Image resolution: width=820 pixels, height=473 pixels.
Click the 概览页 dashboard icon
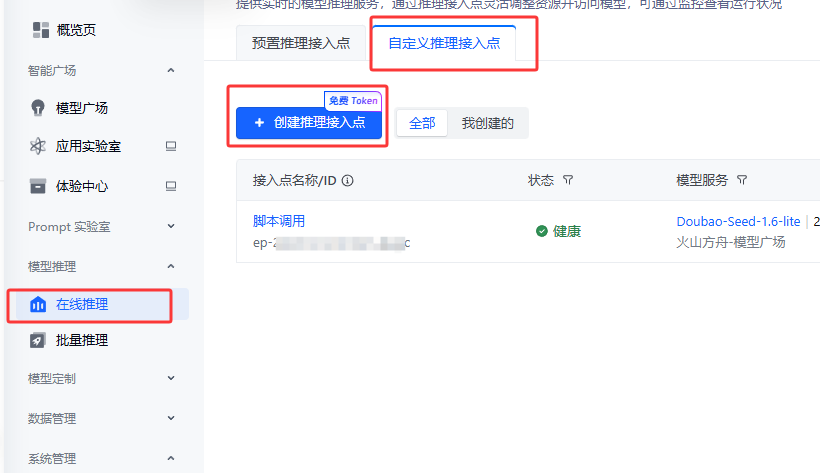point(41,30)
